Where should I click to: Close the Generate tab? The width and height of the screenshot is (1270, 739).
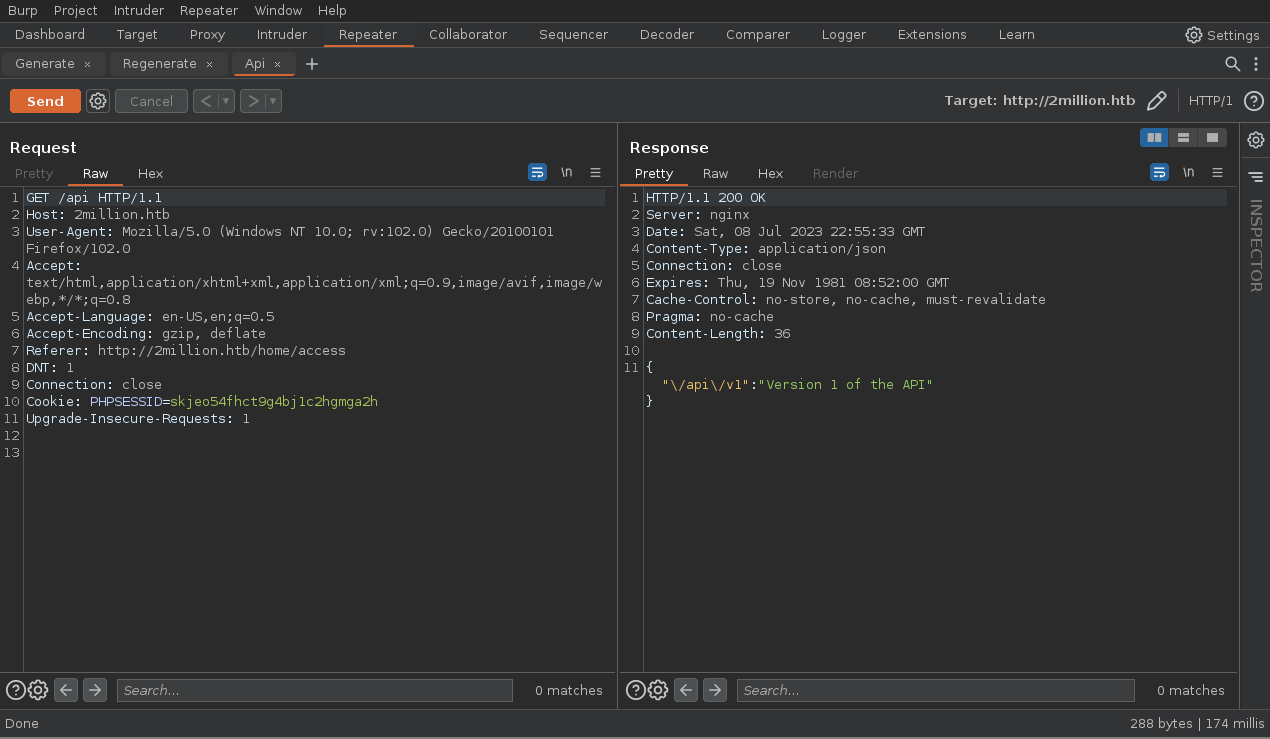pyautogui.click(x=87, y=64)
